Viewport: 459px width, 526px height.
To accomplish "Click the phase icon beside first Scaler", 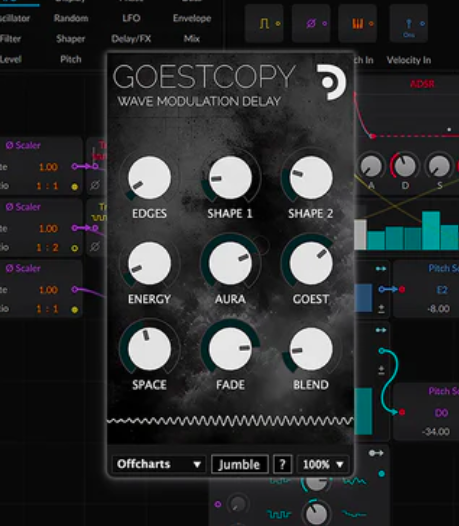I will point(95,185).
